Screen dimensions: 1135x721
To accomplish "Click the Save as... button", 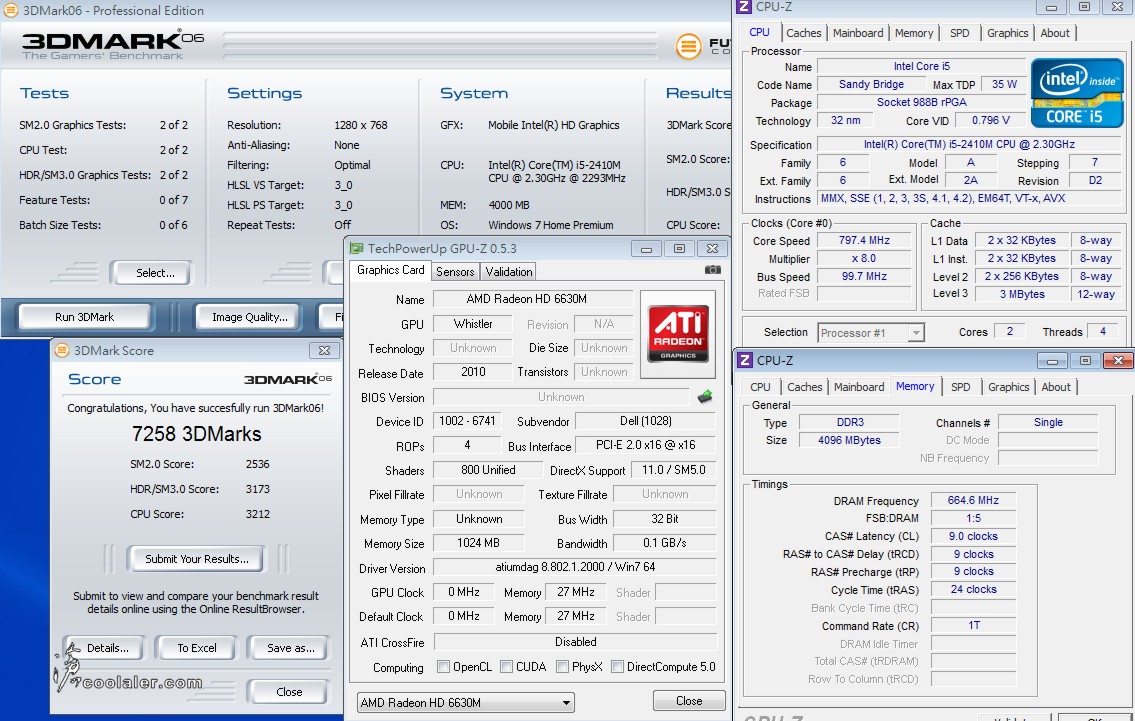I will pos(290,648).
